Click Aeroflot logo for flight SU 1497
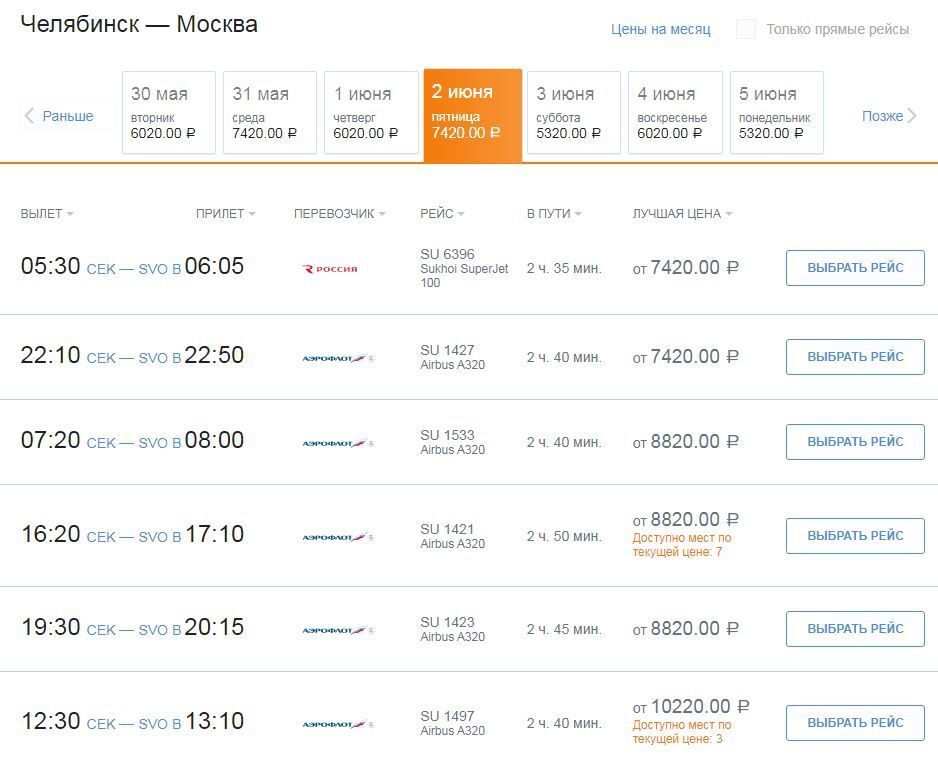This screenshot has width=938, height=757. tap(337, 724)
